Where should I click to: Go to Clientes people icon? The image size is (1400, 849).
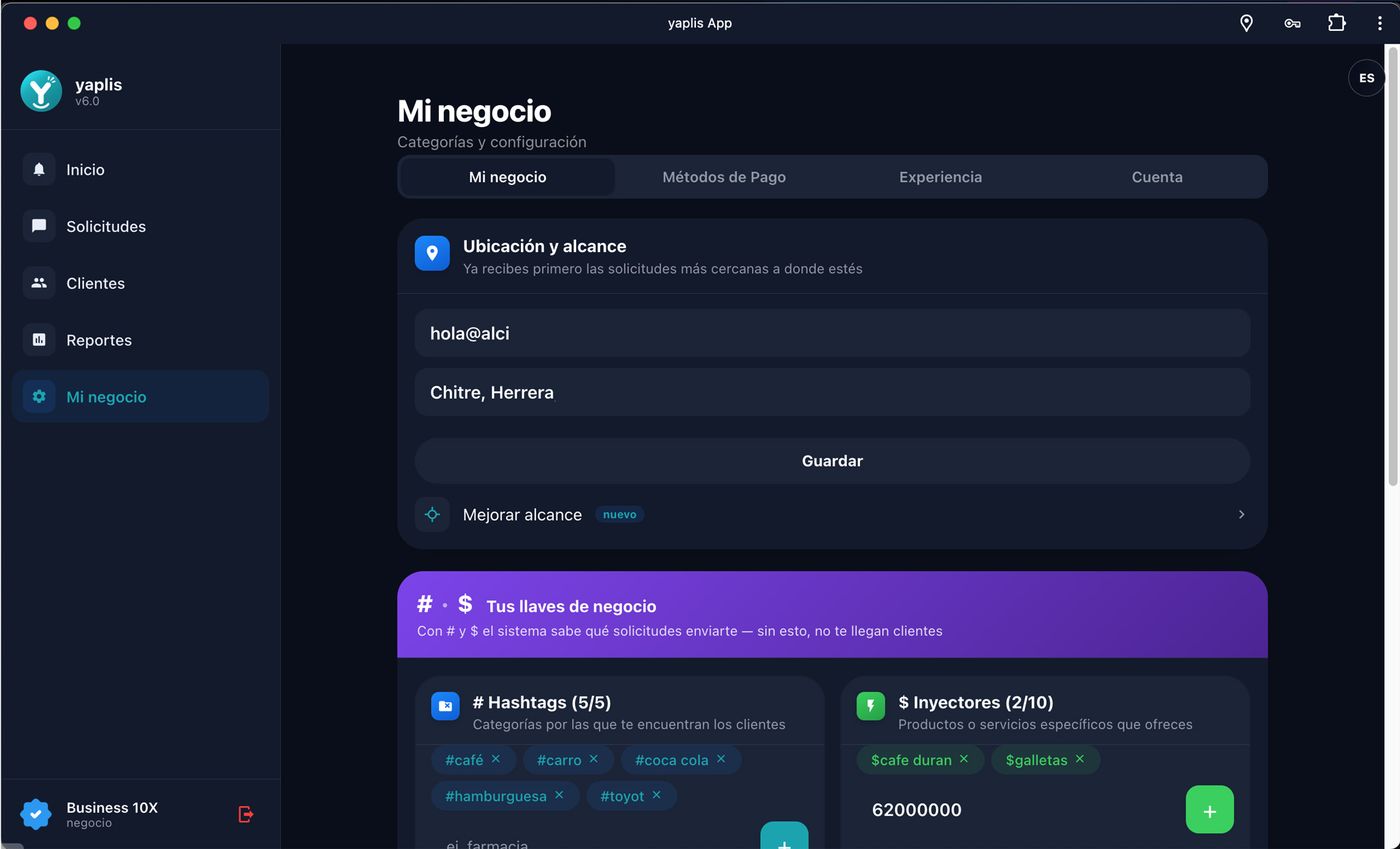tap(39, 283)
